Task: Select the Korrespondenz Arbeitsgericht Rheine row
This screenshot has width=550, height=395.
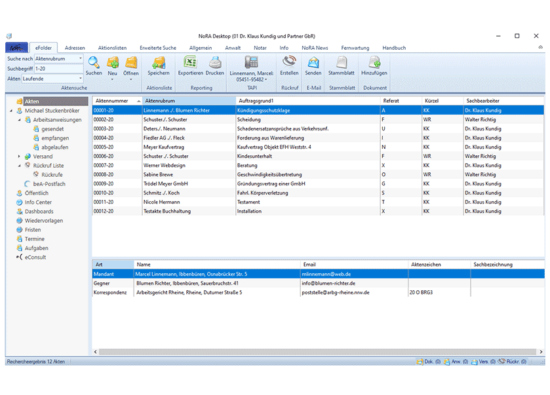Action: 318,292
